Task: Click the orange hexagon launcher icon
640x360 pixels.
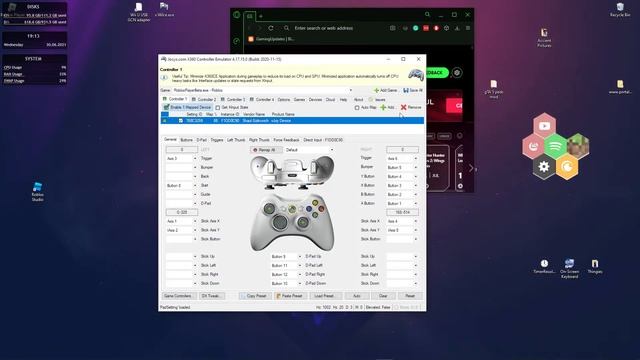Action: click(x=567, y=167)
